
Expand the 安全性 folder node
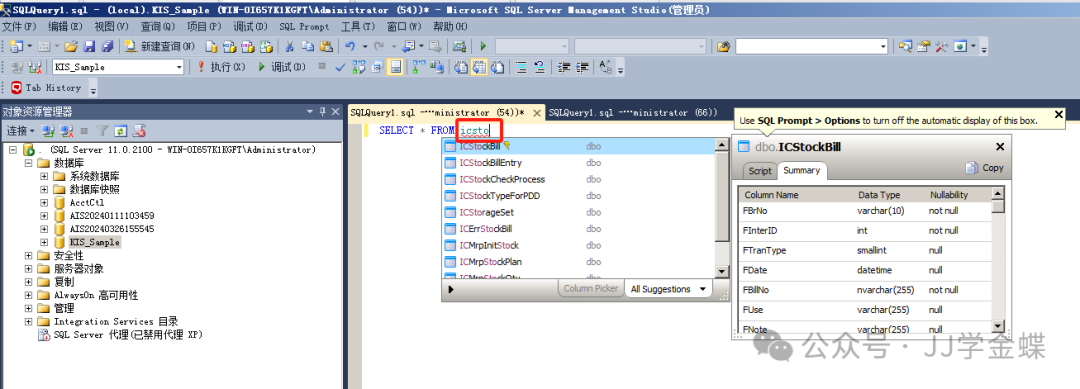point(28,255)
